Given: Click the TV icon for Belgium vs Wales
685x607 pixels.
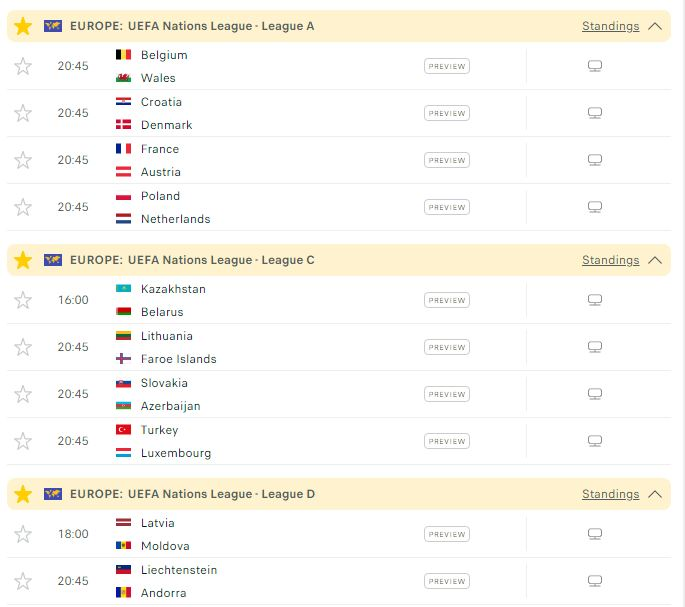Looking at the screenshot, I should (x=595, y=66).
